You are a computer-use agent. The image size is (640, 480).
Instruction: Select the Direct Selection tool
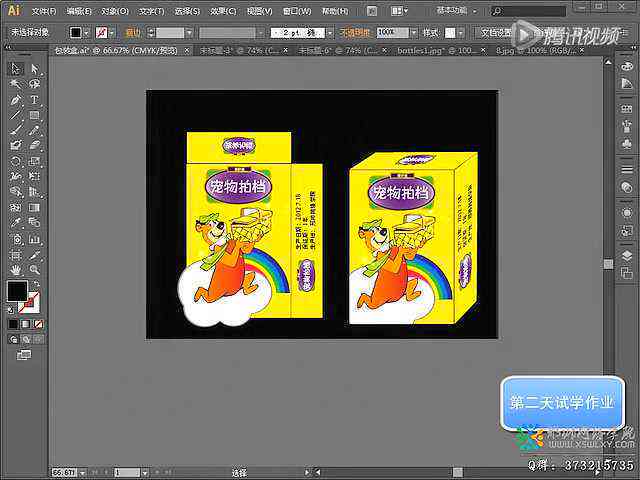tap(34, 68)
